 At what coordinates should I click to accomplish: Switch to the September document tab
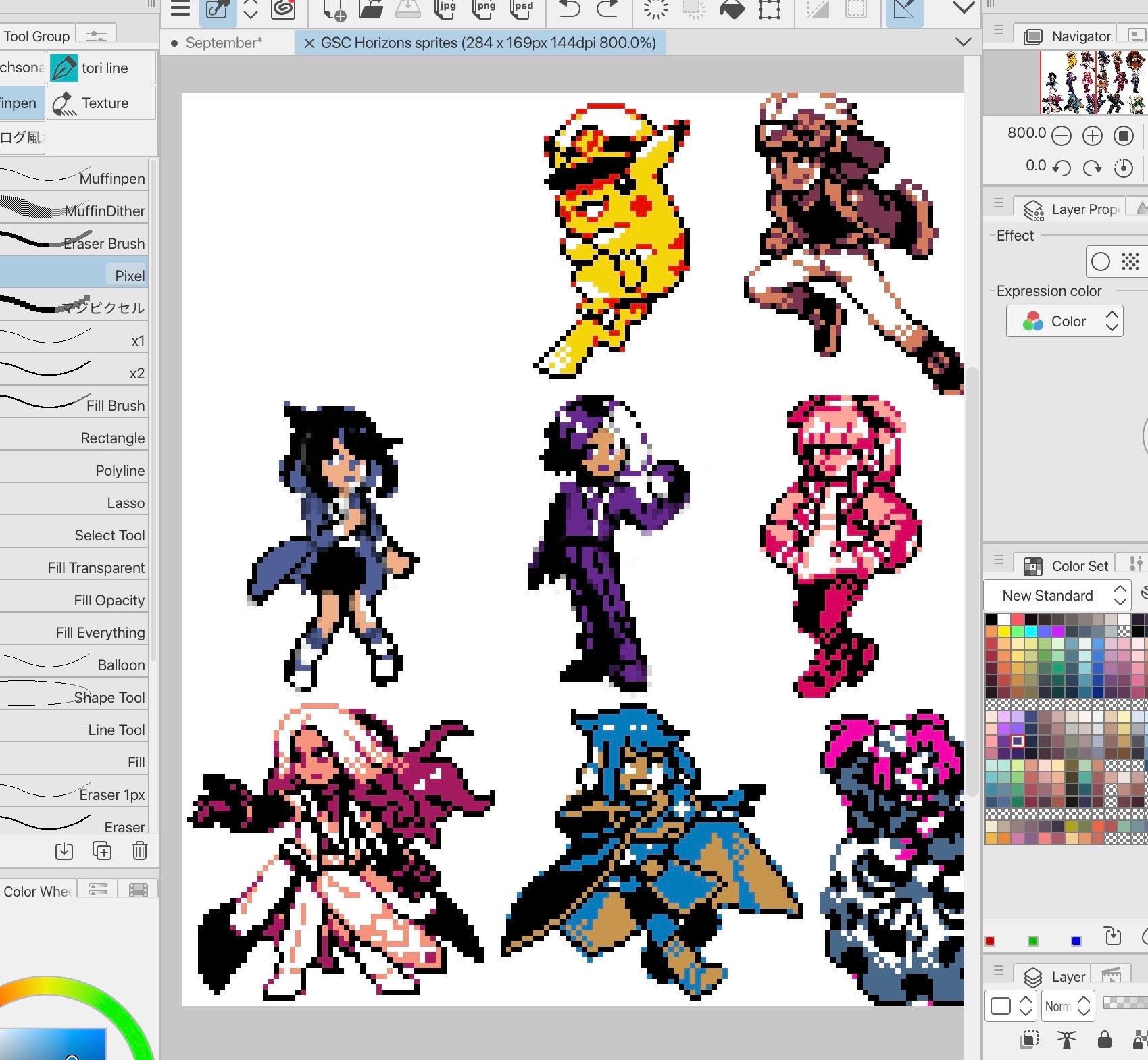(223, 43)
